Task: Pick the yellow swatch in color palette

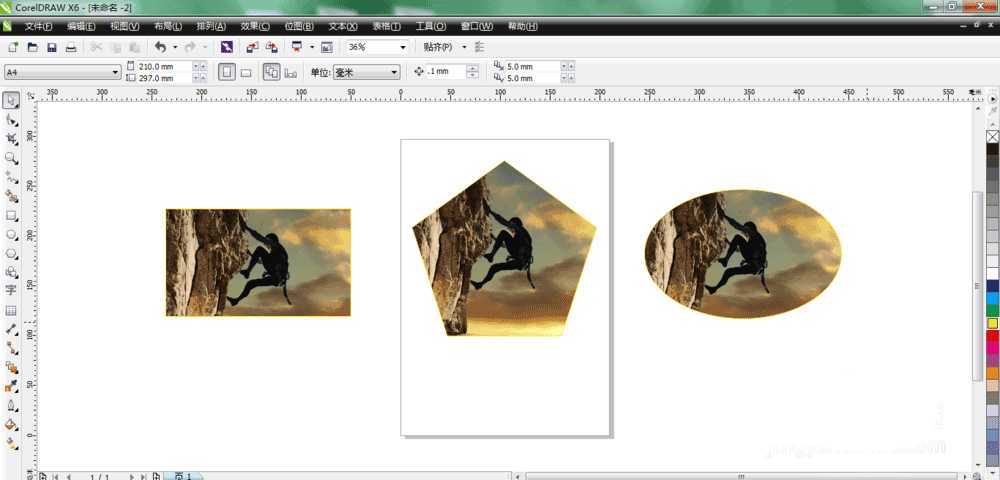Action: pos(992,323)
